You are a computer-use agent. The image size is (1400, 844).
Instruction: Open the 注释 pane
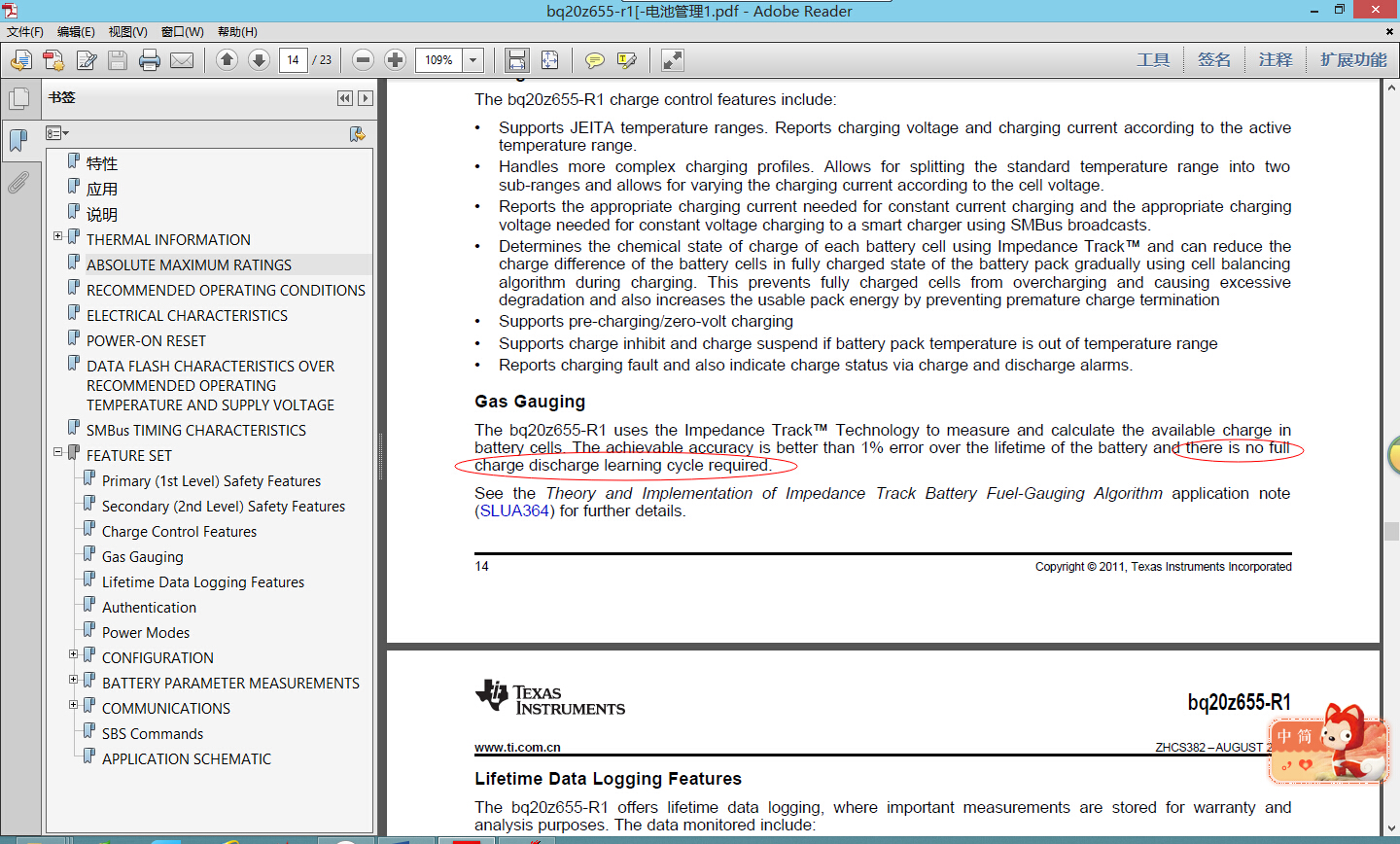click(x=1276, y=60)
